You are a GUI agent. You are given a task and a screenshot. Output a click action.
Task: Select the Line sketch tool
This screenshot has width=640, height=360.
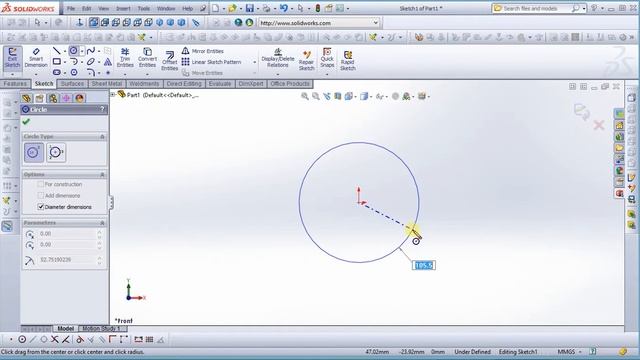(x=56, y=51)
